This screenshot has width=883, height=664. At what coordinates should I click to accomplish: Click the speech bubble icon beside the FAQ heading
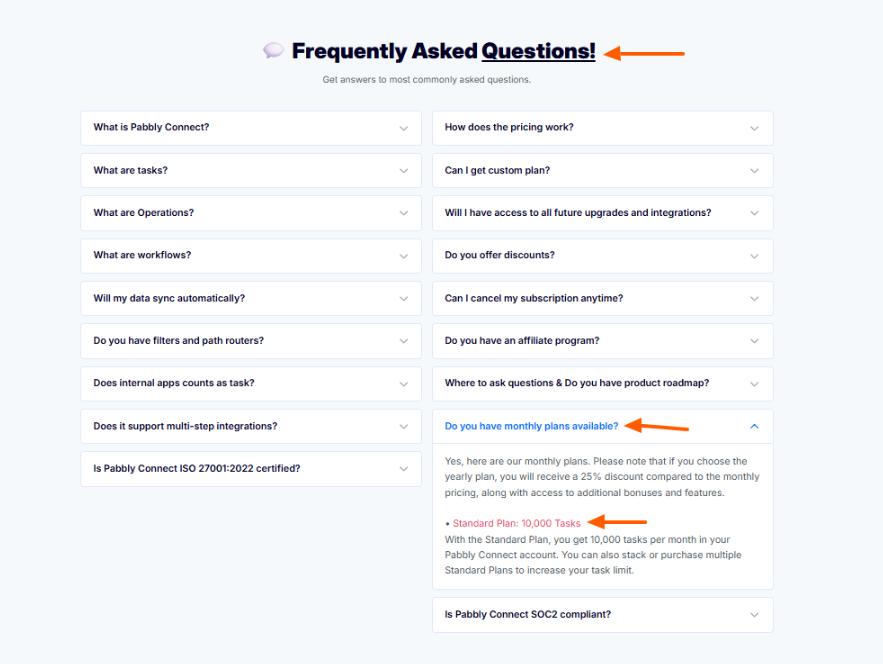click(x=274, y=51)
